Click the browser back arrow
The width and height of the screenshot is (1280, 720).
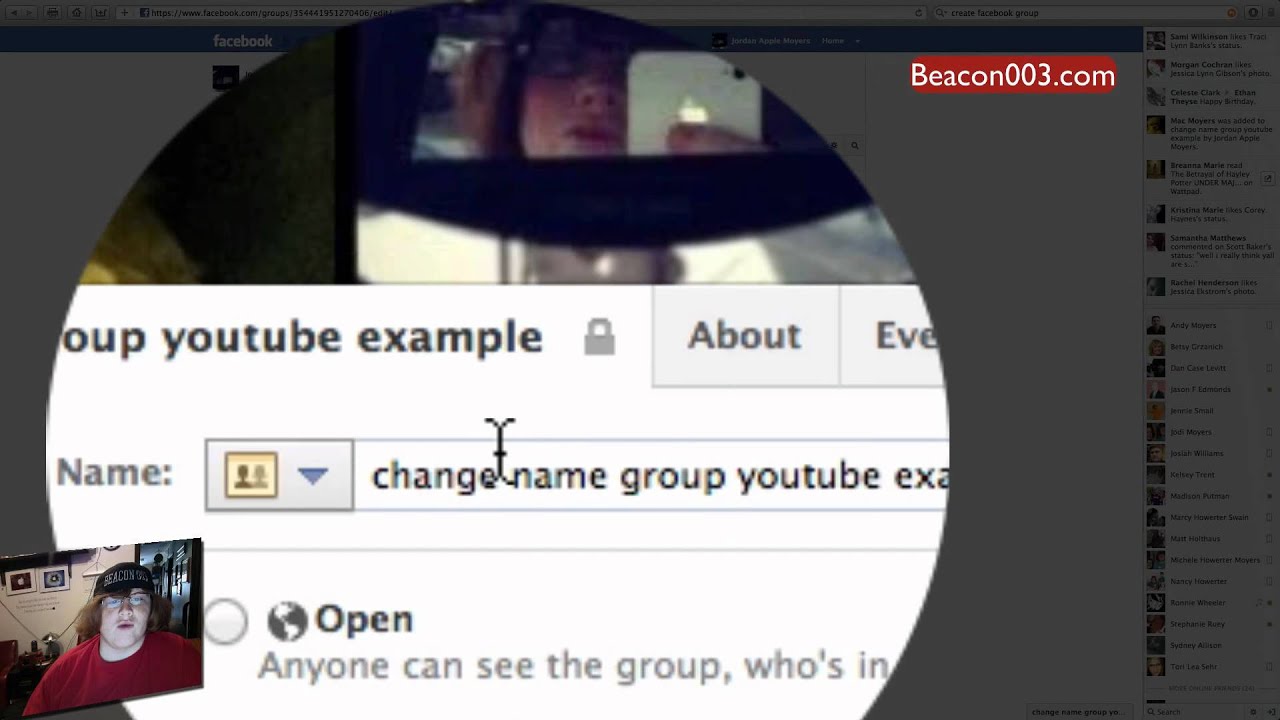coord(14,13)
